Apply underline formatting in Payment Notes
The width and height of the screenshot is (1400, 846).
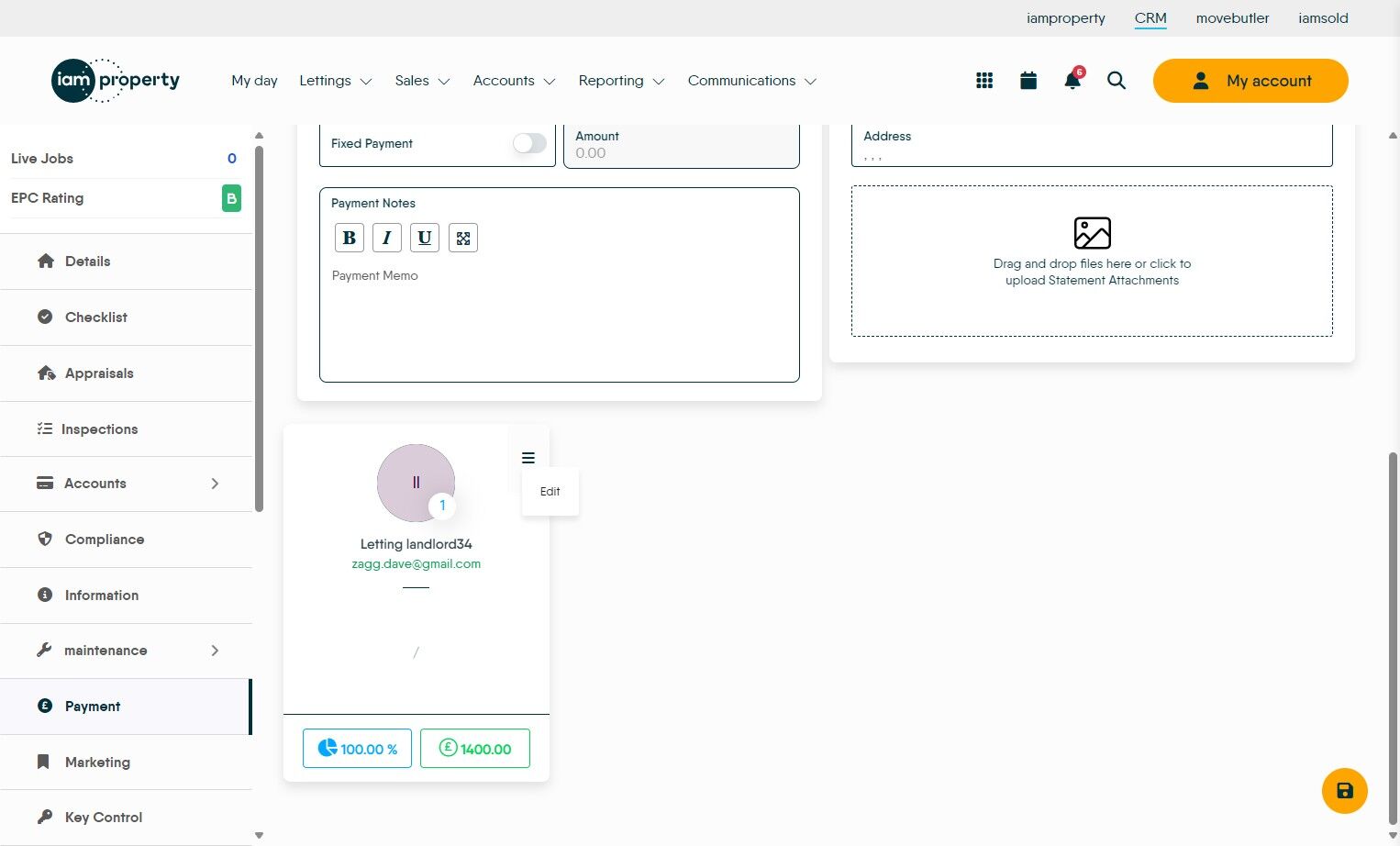point(425,238)
